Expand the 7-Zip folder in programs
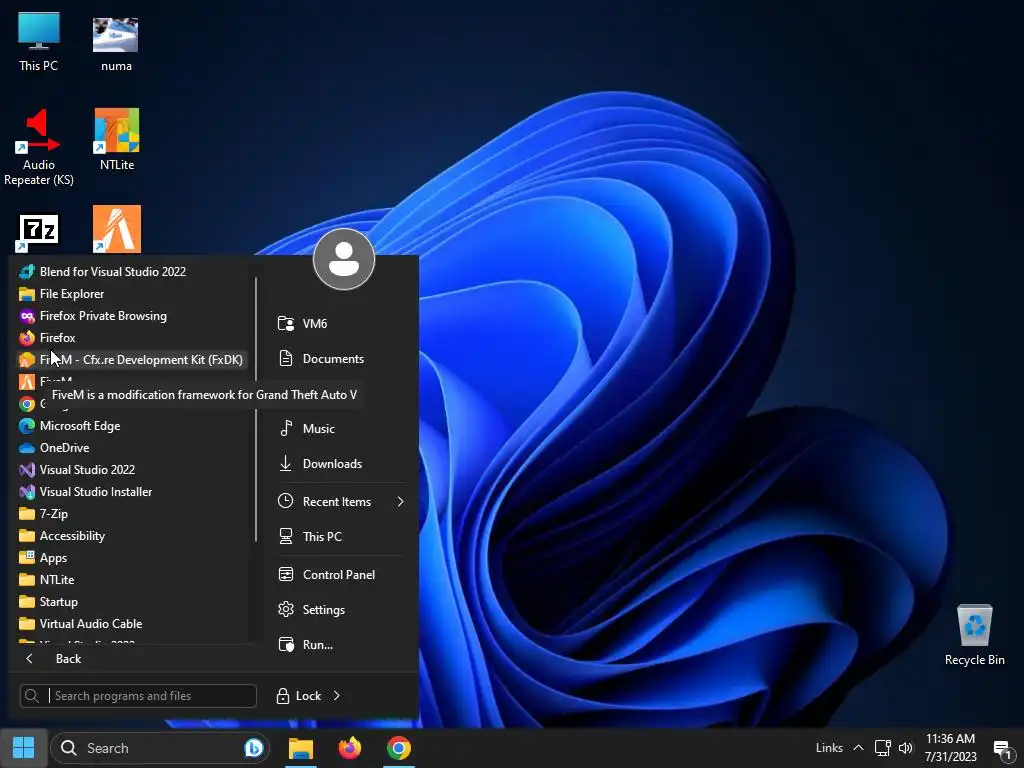 [131, 514]
